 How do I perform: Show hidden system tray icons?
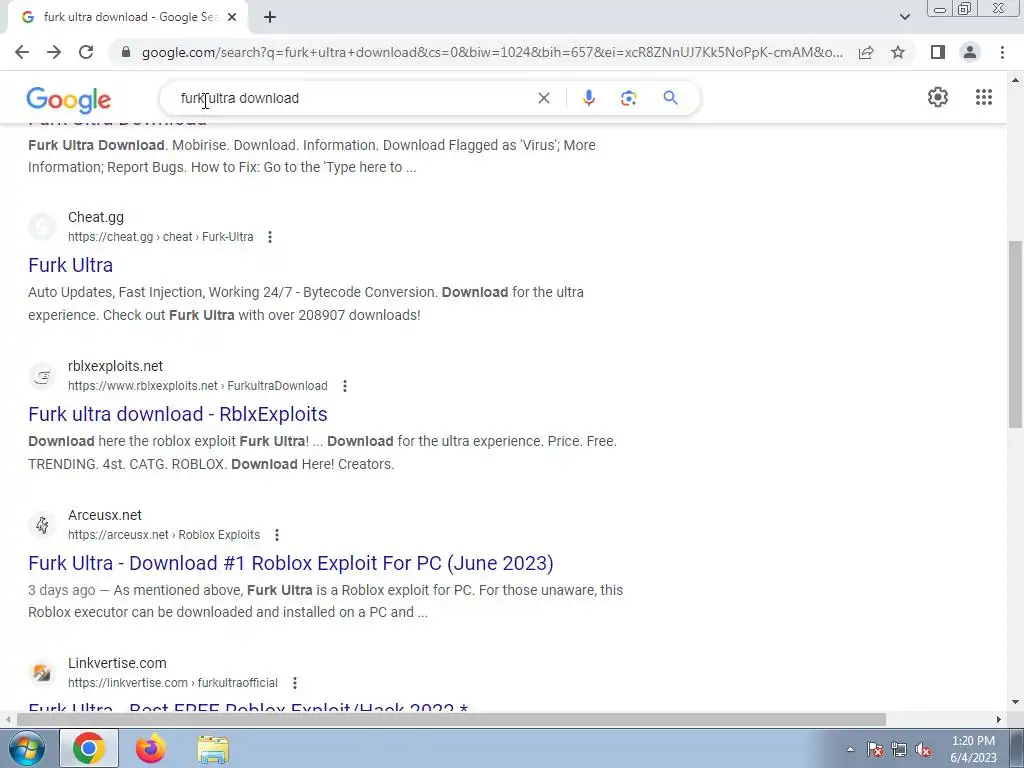(850, 749)
